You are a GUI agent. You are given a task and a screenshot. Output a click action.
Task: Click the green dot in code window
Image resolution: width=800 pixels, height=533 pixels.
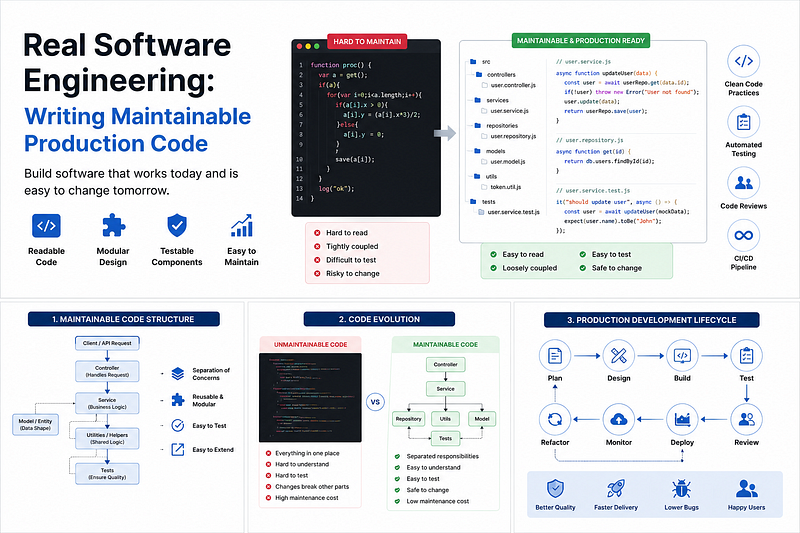point(316,46)
